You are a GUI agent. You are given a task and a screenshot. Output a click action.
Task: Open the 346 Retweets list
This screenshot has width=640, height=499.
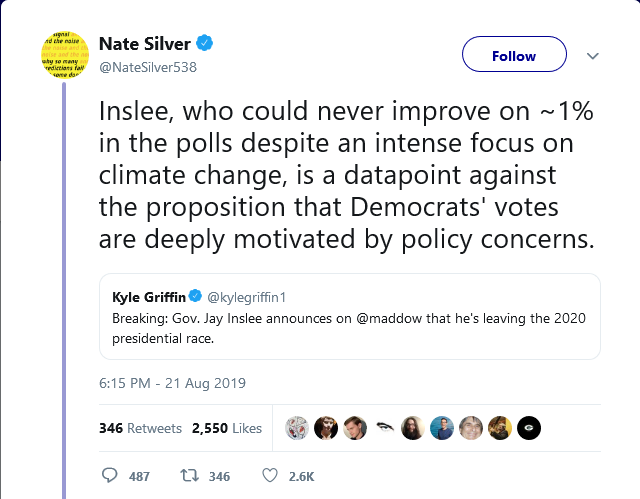pos(140,428)
